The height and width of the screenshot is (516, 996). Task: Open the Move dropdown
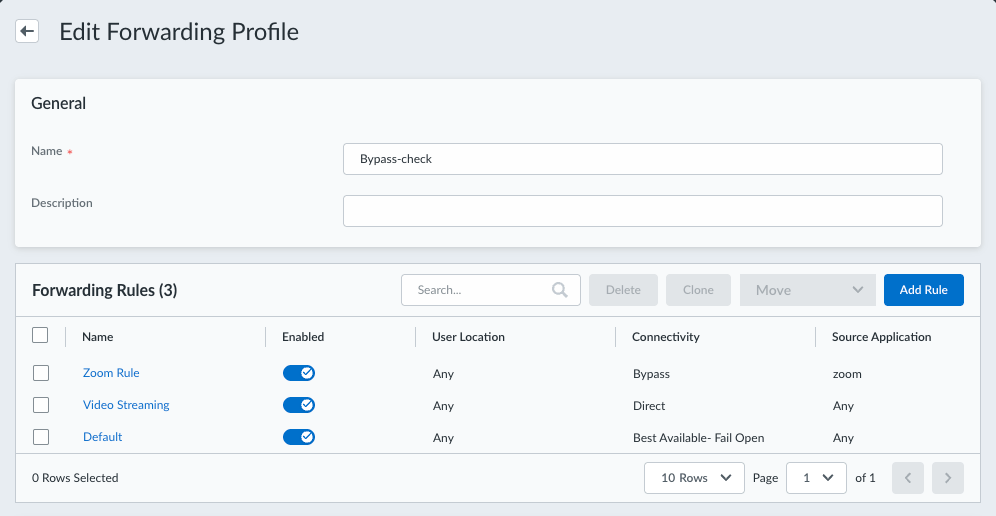tap(807, 290)
